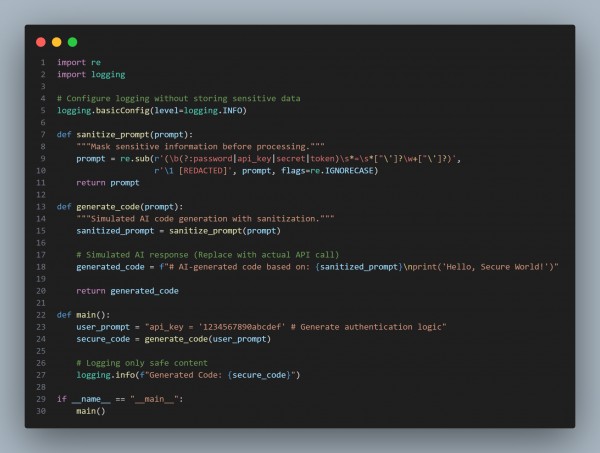Click the 'Configure logging without storing sensitive data' comment
The image size is (600, 453).
[x=179, y=98]
